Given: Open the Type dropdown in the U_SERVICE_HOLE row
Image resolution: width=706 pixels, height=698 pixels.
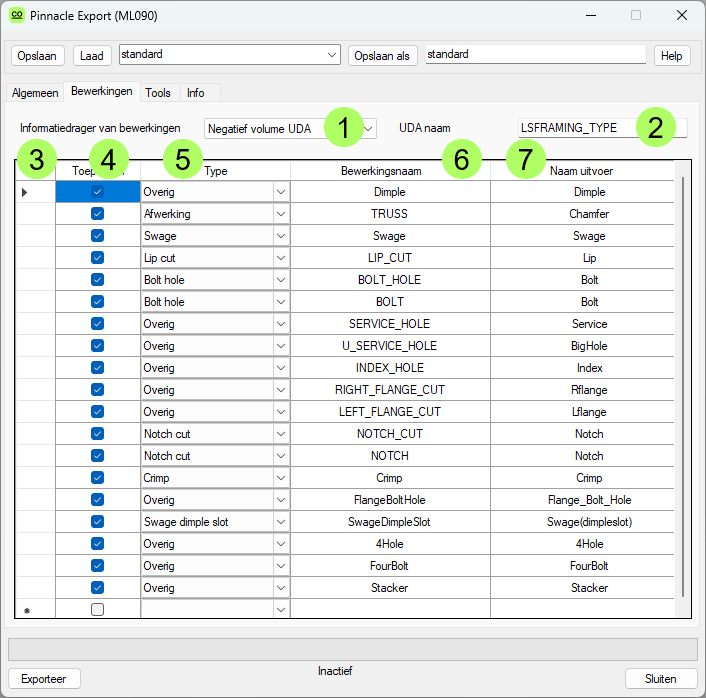Looking at the screenshot, I should tap(281, 346).
